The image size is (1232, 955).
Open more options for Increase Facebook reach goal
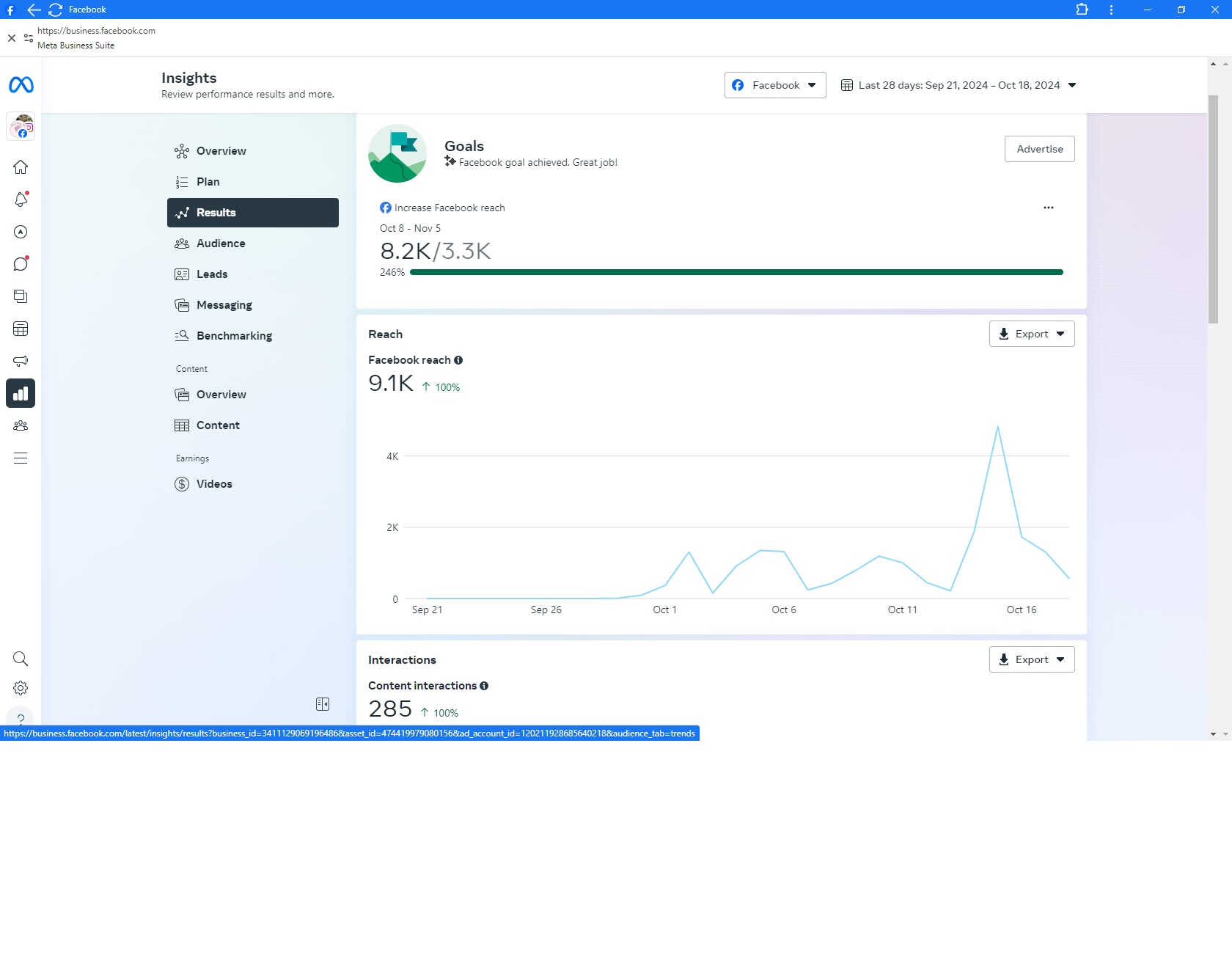[x=1049, y=208]
